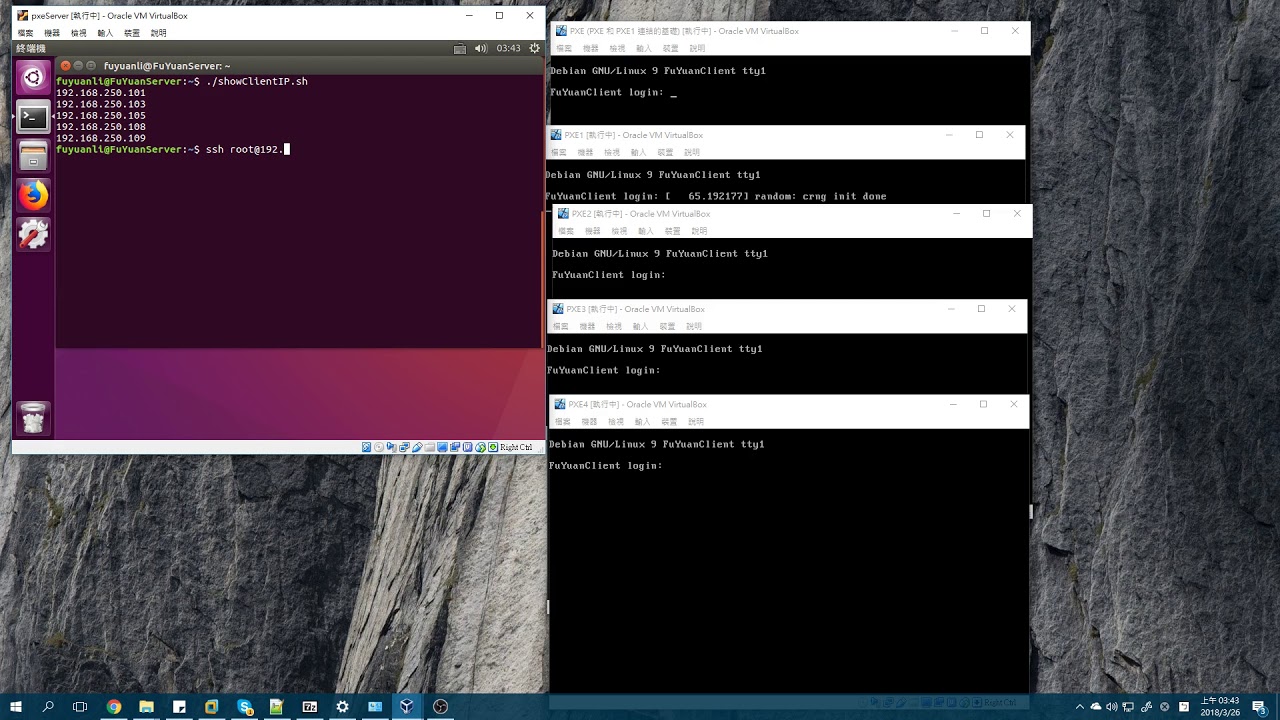Click the login prompt in the PXE2 window
Viewport: 1280px width, 720px height.
tap(609, 275)
